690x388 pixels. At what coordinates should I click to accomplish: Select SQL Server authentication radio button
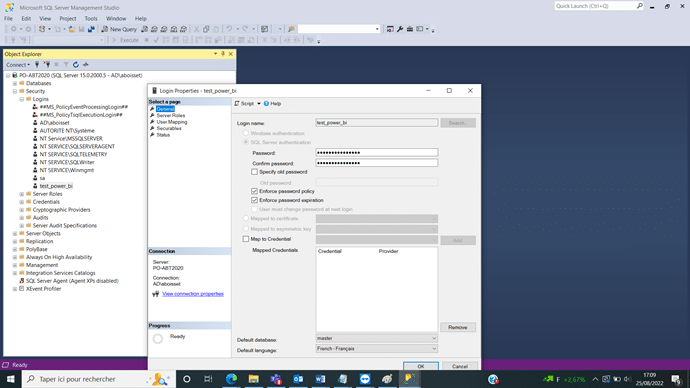246,142
